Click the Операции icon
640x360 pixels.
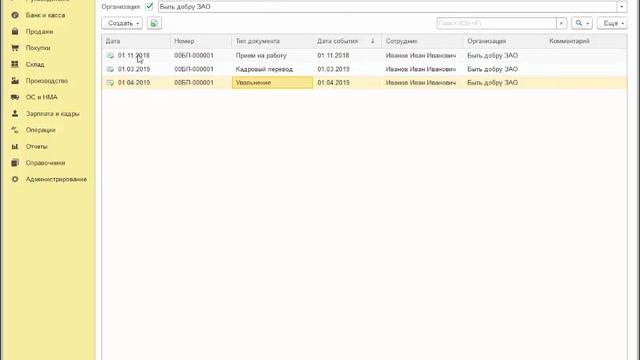(15, 130)
